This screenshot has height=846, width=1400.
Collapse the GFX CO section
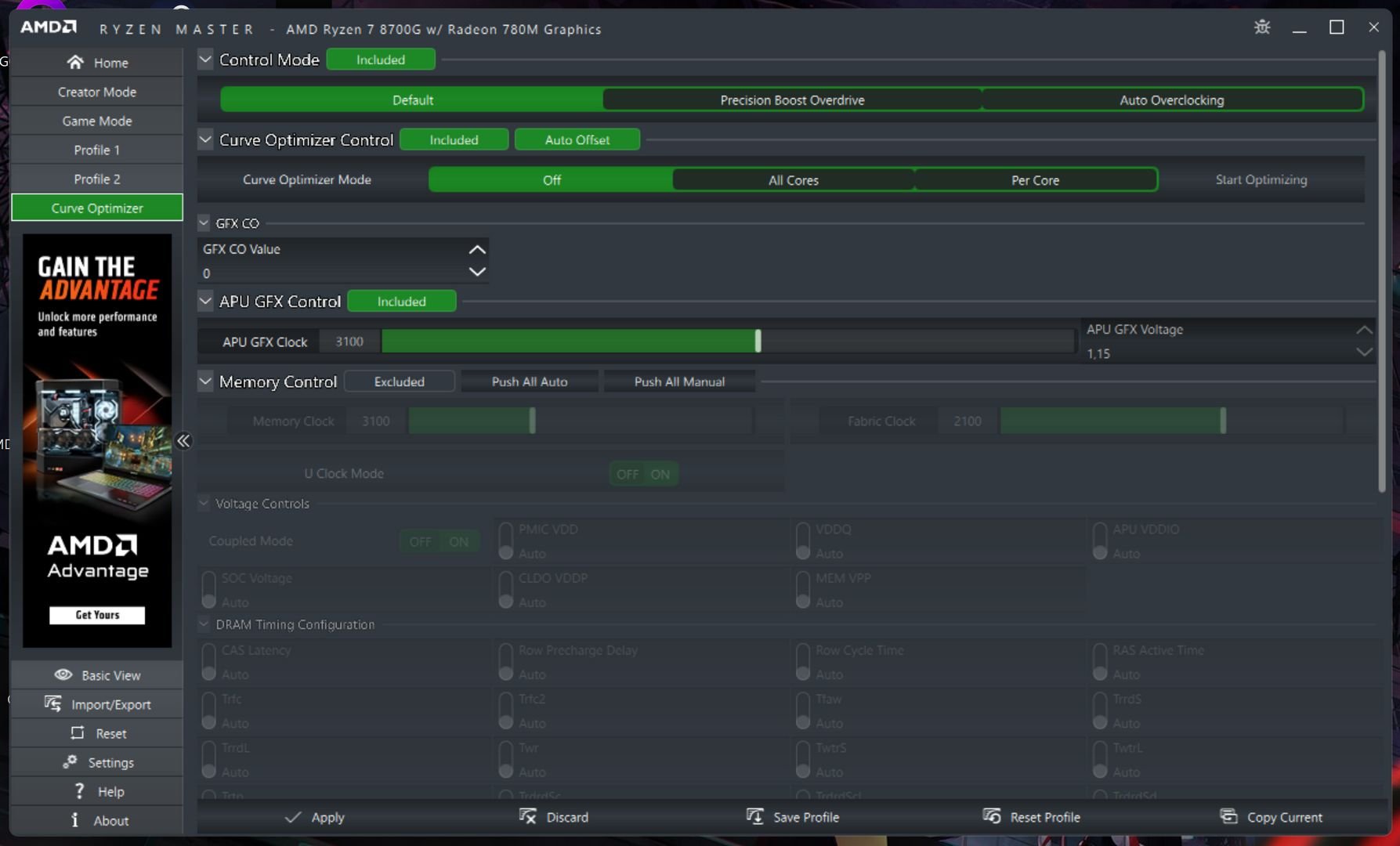click(x=204, y=223)
